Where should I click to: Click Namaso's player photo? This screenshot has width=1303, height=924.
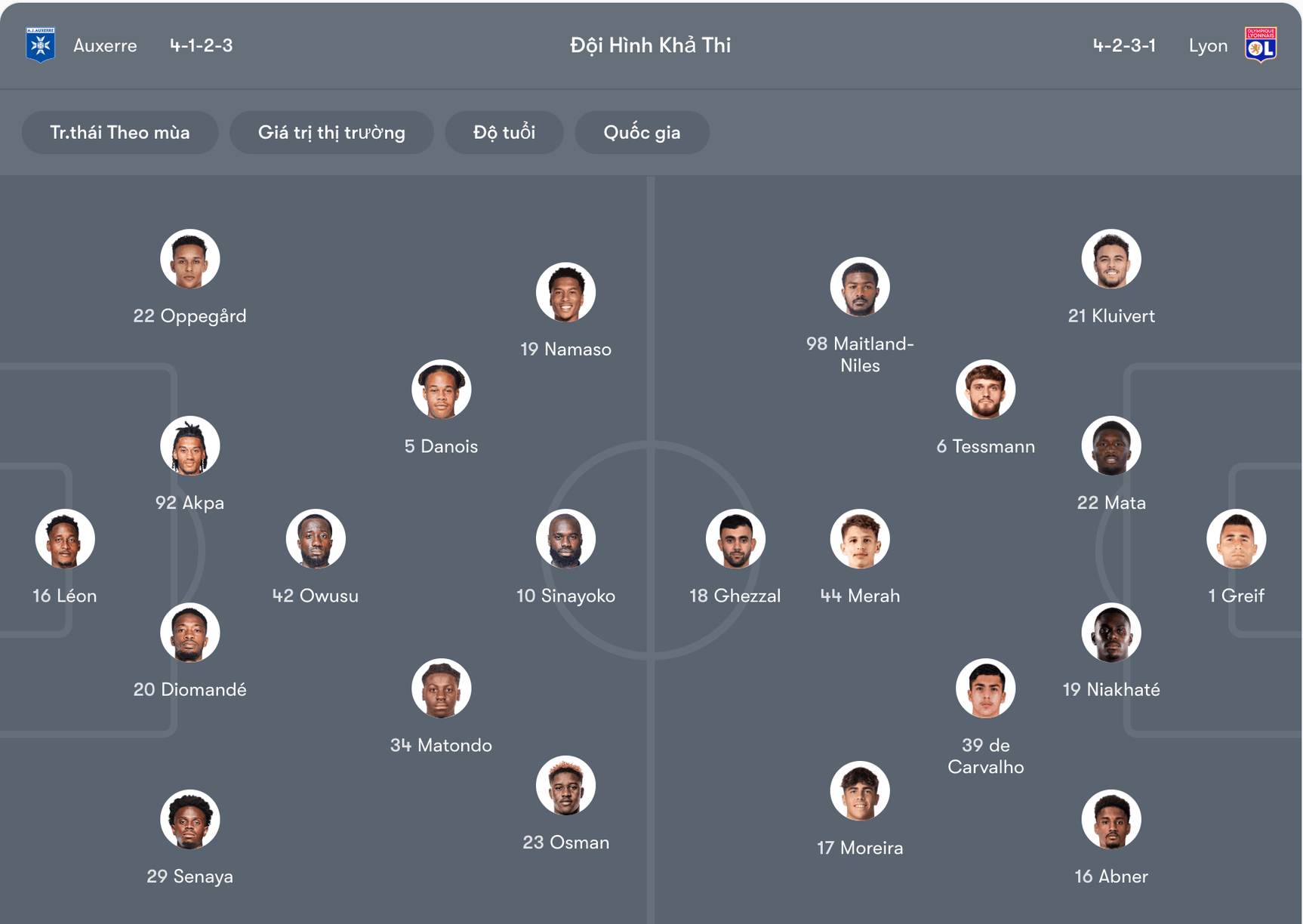(x=566, y=292)
